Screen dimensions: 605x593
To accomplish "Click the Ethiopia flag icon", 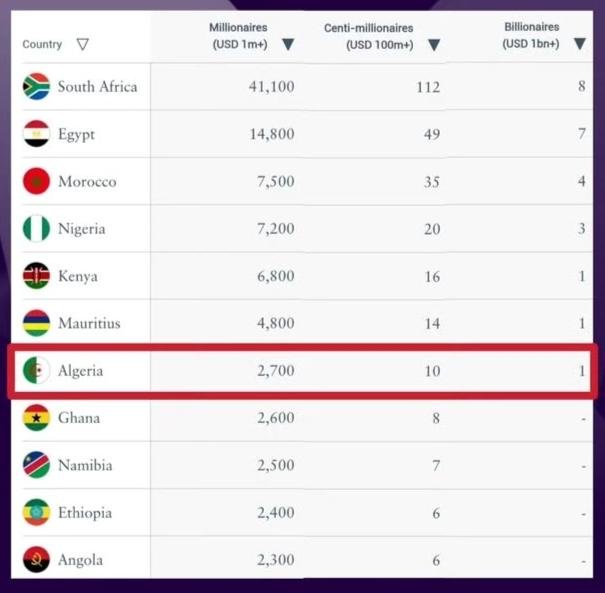I will click(36, 513).
